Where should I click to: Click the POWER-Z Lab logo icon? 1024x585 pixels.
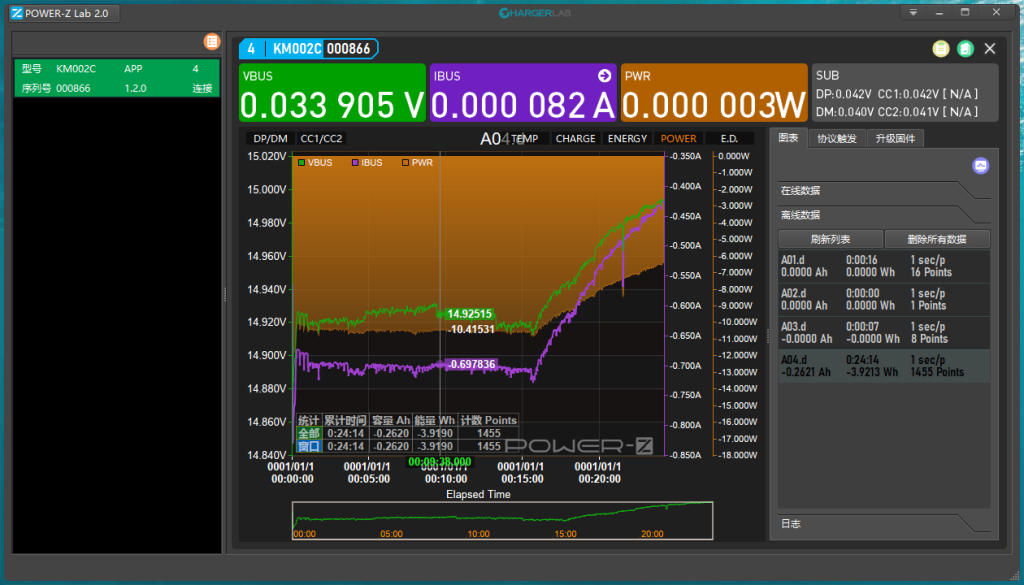17,13
